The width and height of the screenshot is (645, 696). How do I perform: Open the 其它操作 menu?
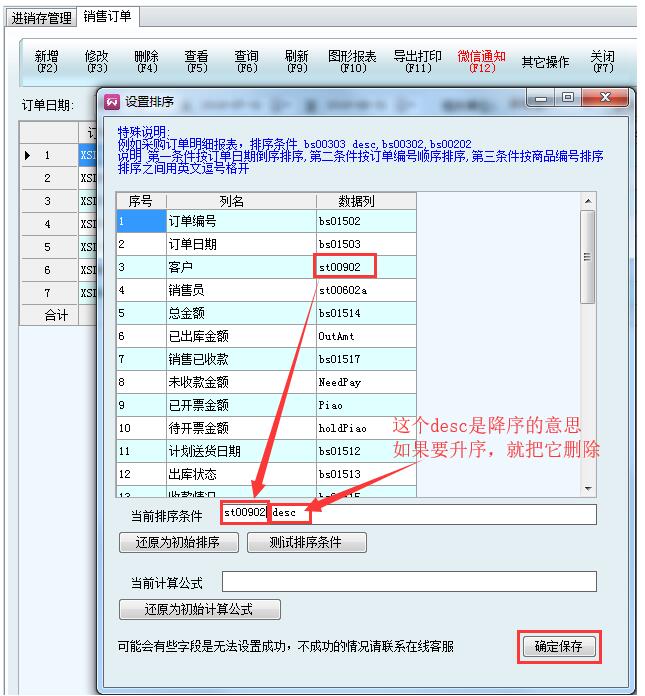(545, 62)
